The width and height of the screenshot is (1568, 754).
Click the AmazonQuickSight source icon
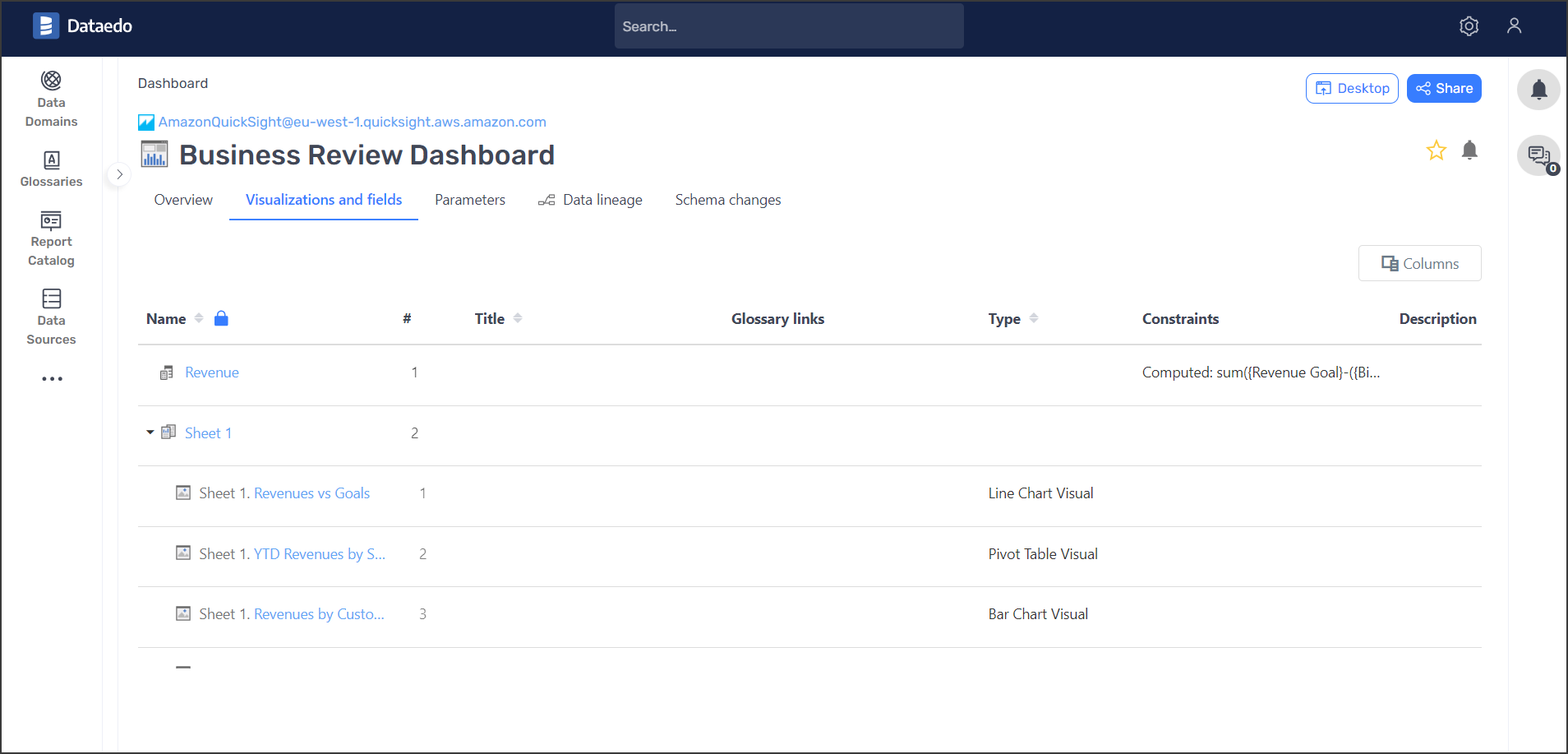click(146, 123)
